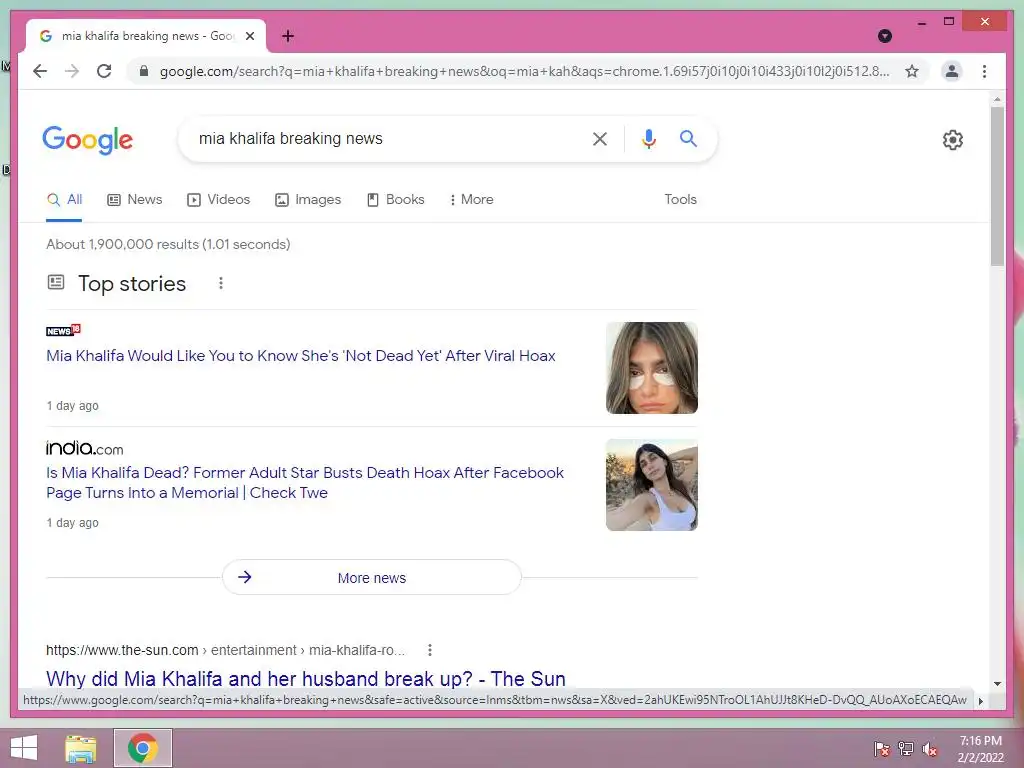View site information via padlock icon
1024x768 pixels.
pos(144,71)
